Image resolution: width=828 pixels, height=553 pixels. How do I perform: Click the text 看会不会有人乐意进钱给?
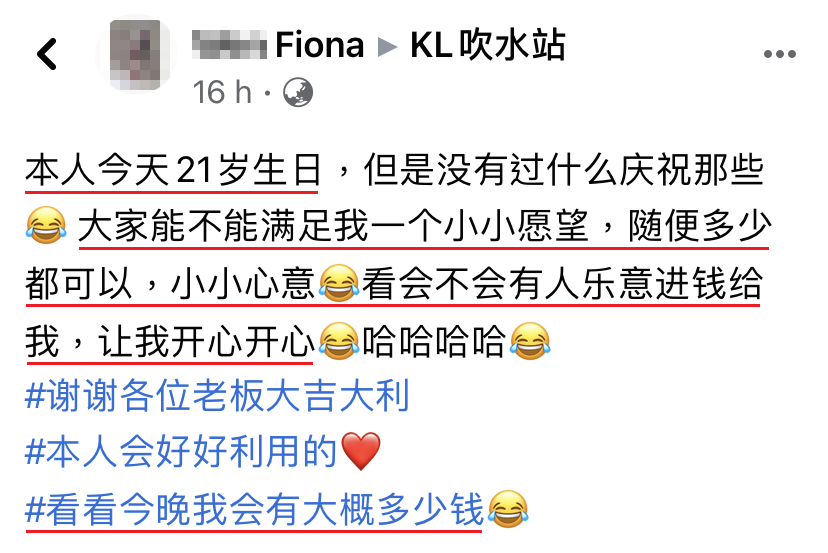tap(562, 284)
